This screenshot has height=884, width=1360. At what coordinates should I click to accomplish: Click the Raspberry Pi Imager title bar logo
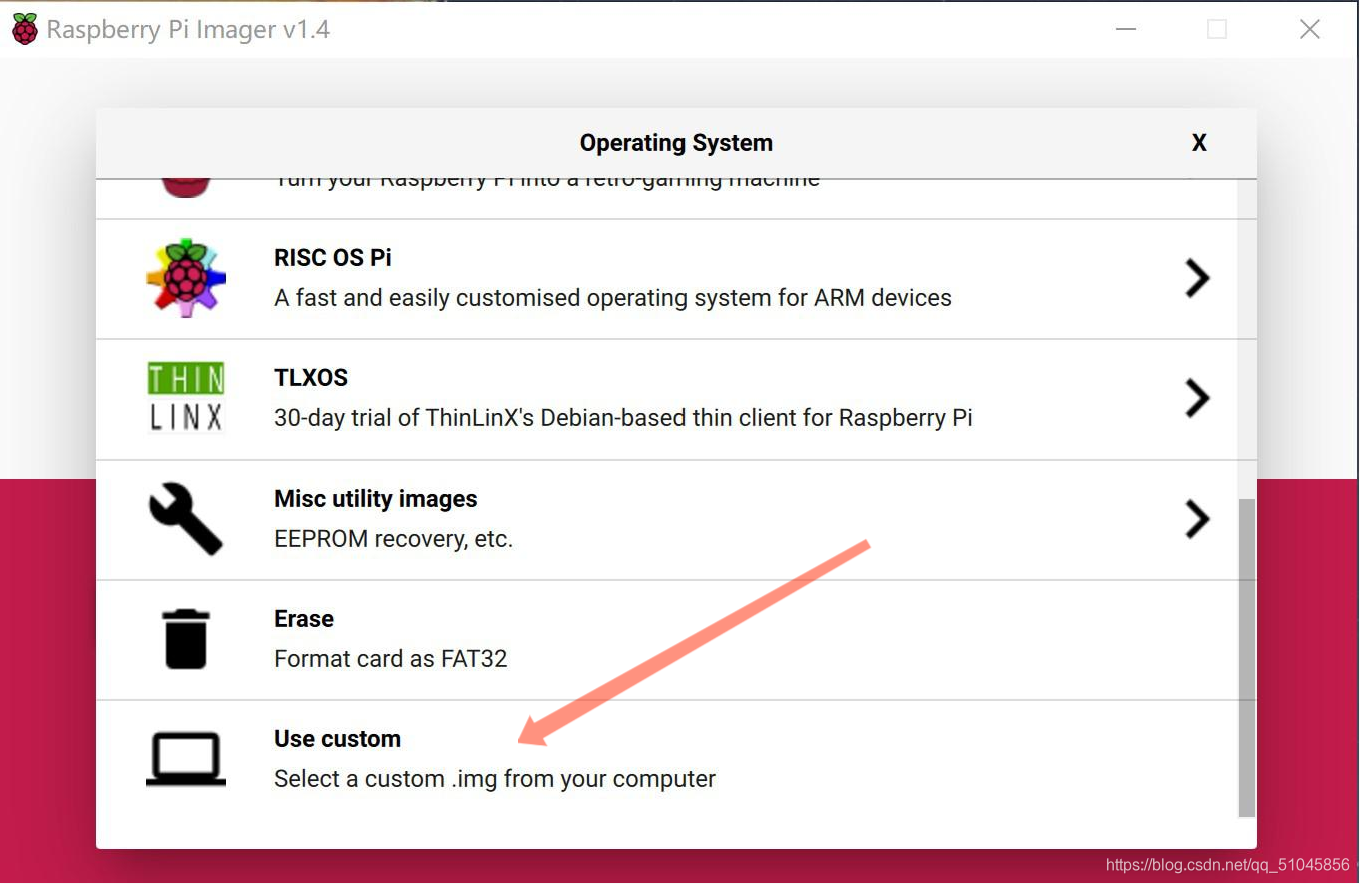(25, 29)
